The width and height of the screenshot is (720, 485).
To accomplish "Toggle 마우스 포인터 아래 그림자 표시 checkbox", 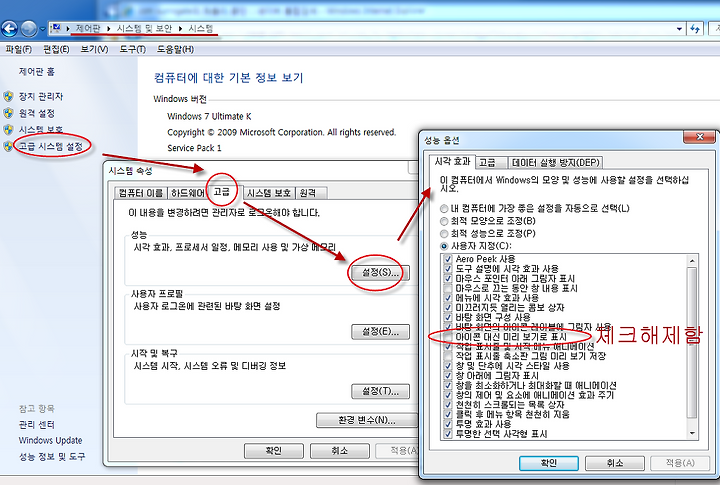I will (448, 278).
